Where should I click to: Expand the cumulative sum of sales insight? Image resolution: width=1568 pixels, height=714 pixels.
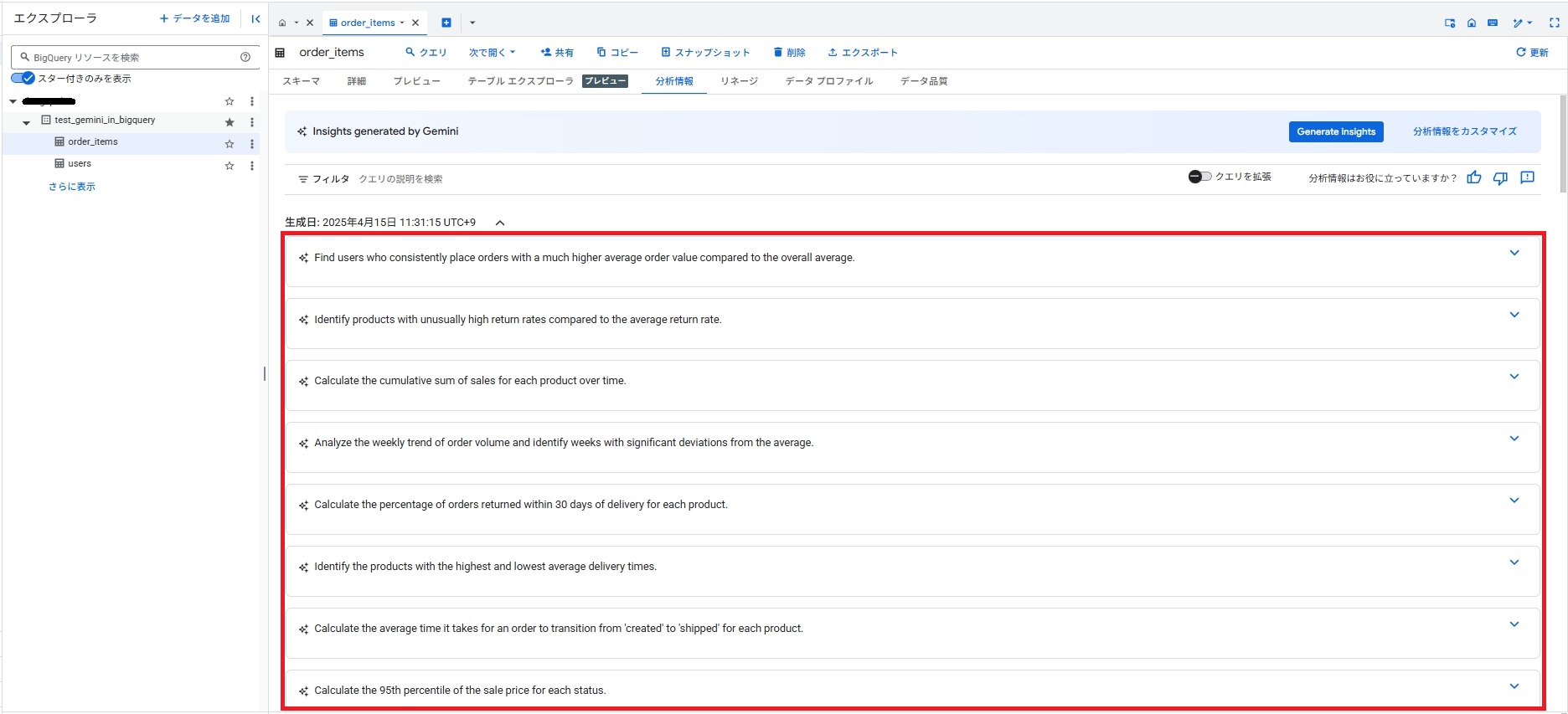tap(1514, 377)
